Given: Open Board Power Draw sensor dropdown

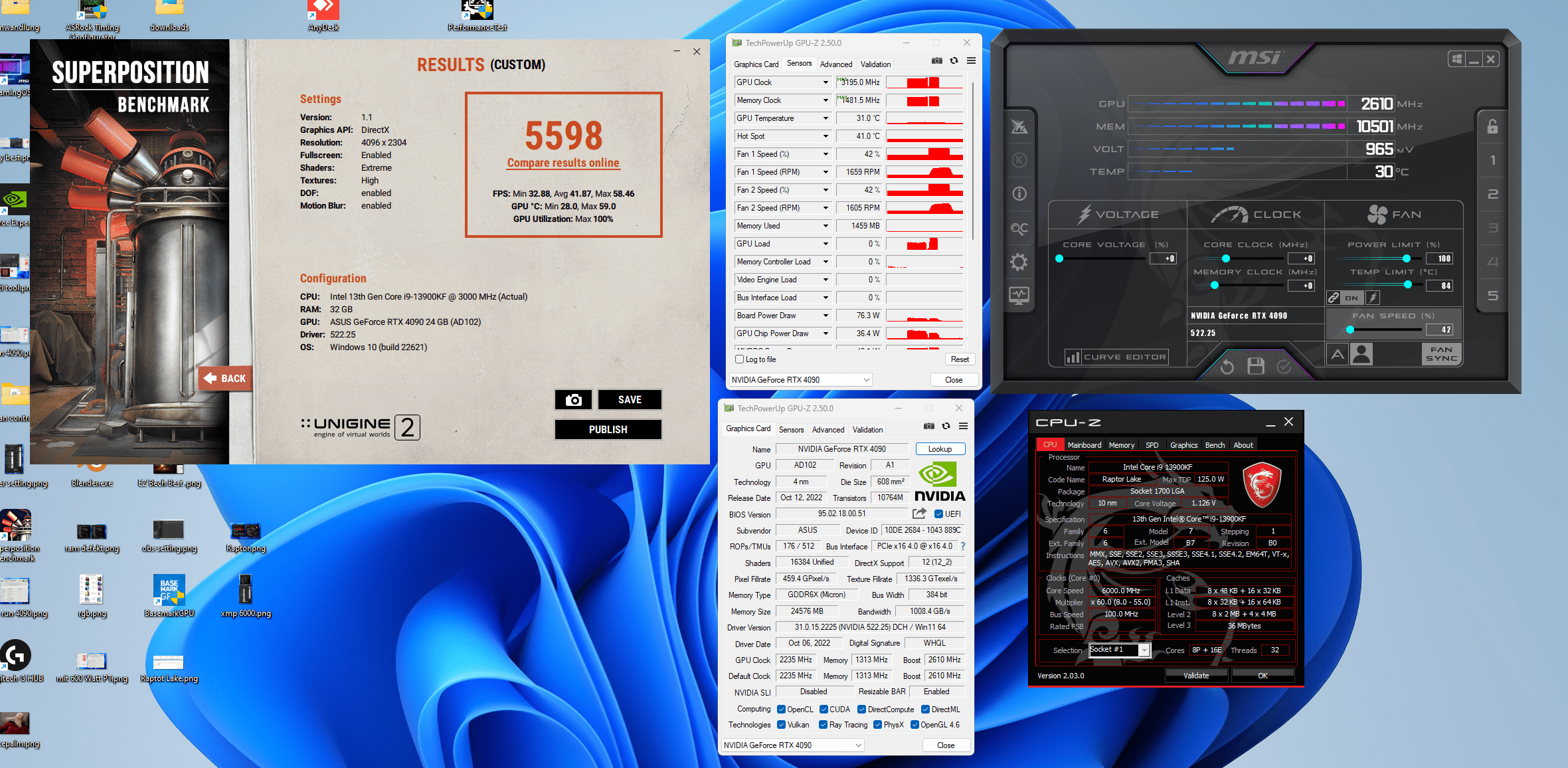Looking at the screenshot, I should (826, 316).
